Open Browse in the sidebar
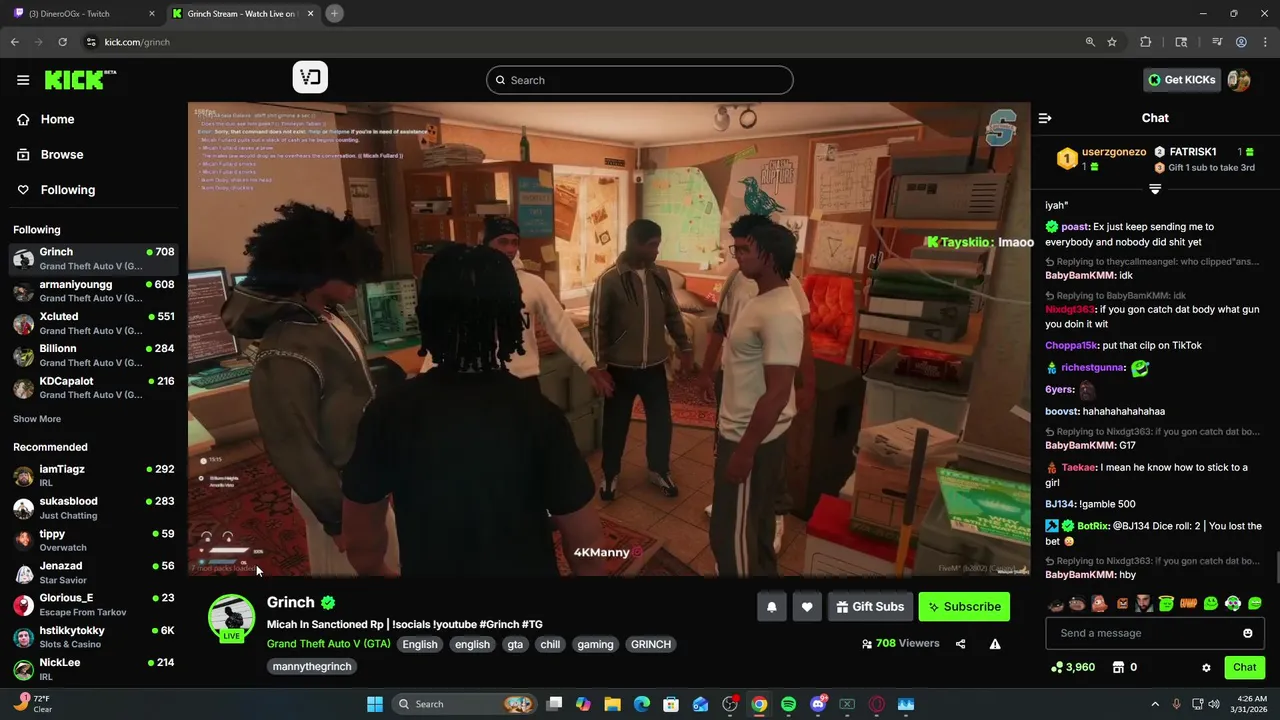This screenshot has width=1280, height=720. [x=61, y=155]
